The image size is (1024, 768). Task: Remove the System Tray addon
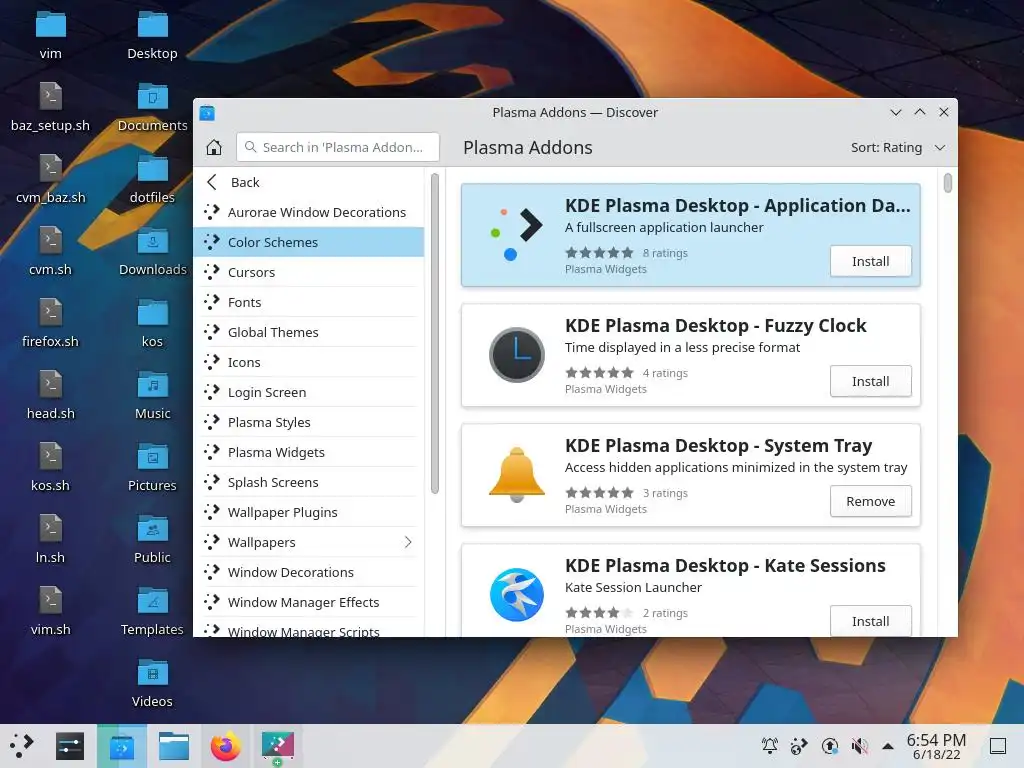871,502
